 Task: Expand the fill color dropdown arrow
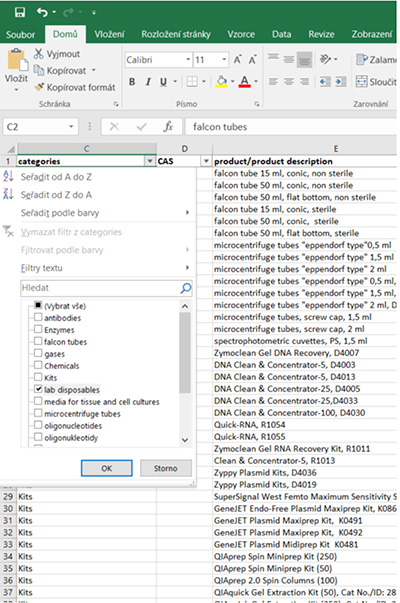point(232,82)
